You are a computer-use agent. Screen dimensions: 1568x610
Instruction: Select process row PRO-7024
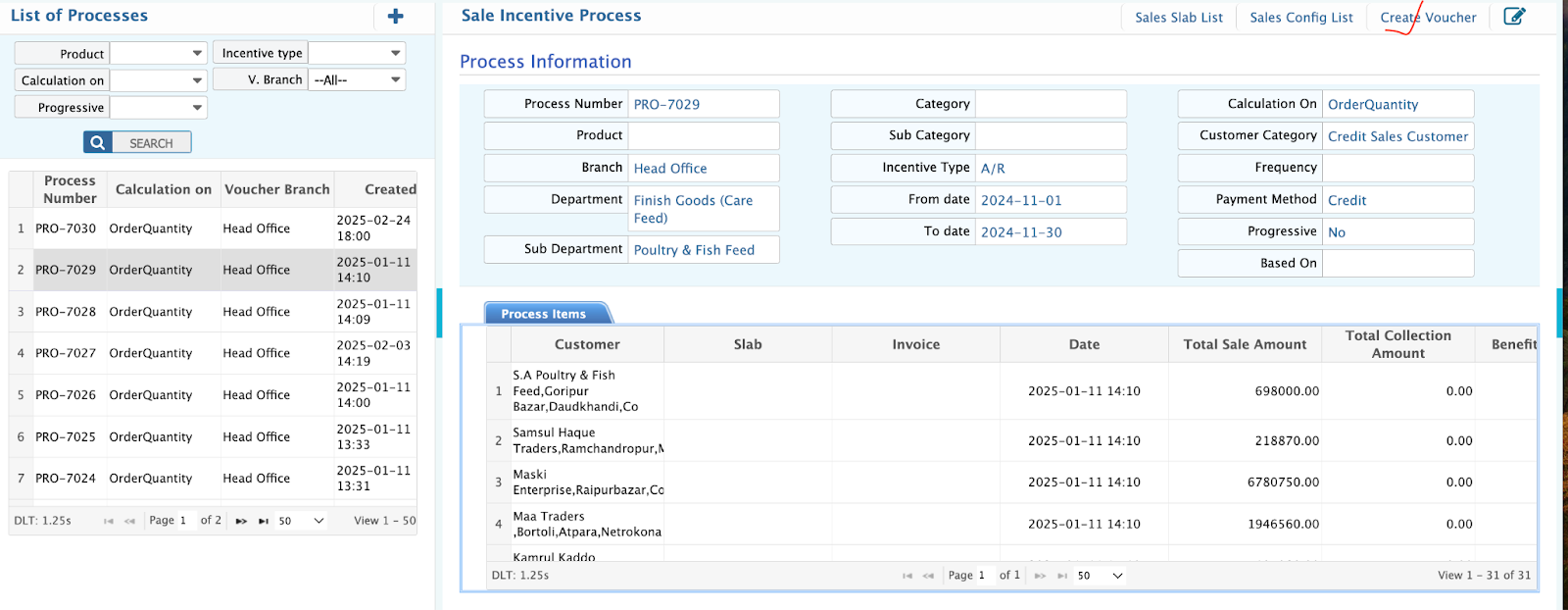[213, 478]
